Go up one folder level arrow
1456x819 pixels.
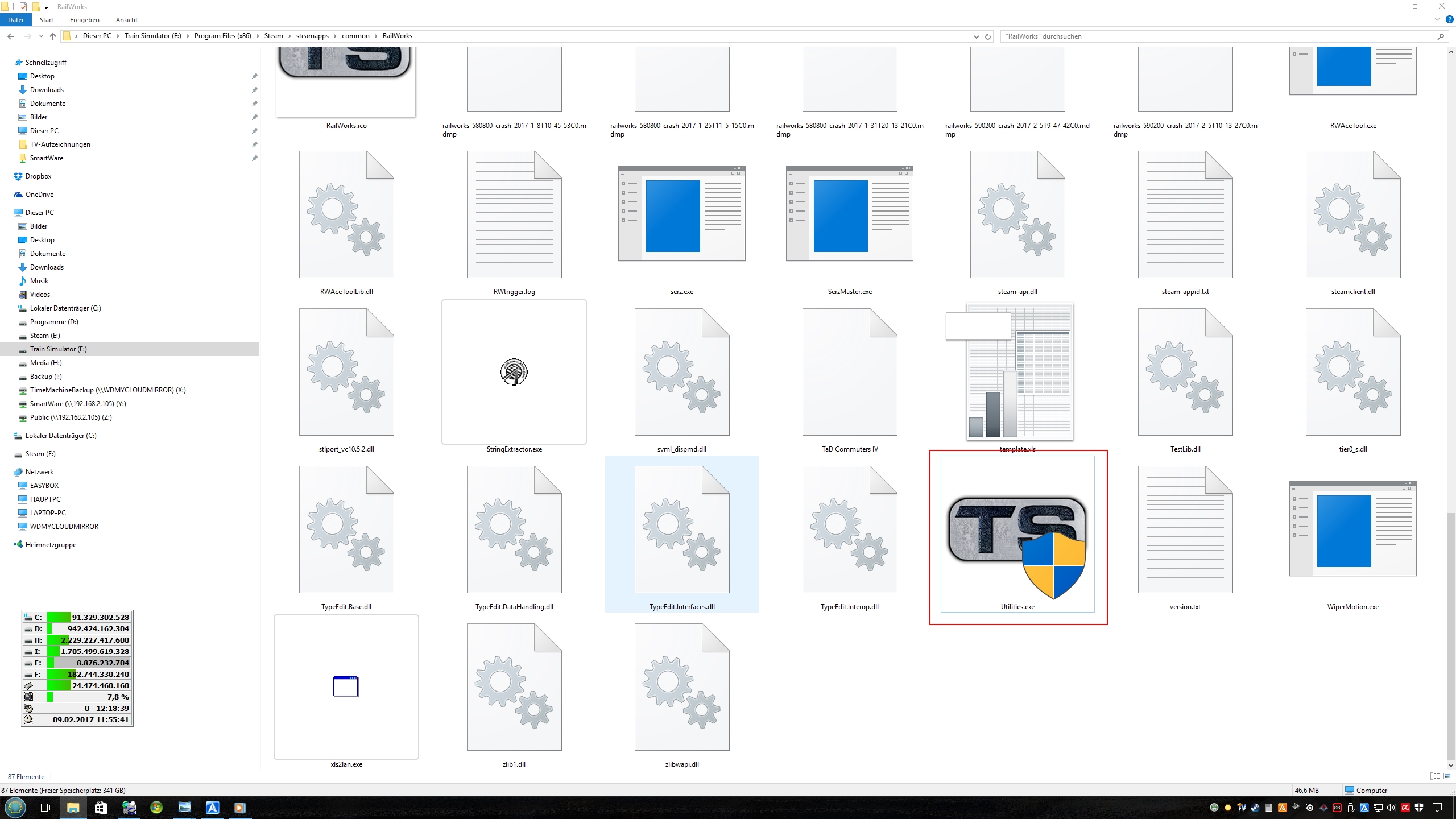pyautogui.click(x=53, y=36)
